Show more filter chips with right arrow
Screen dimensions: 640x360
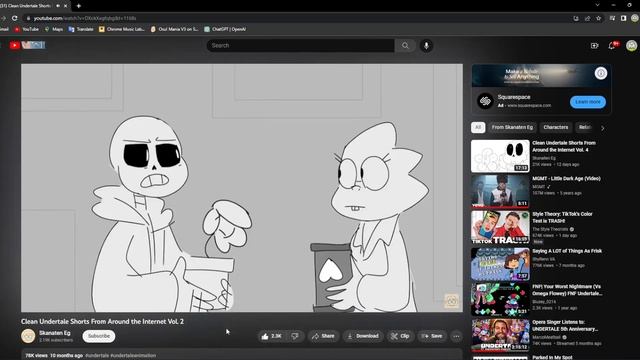click(603, 128)
